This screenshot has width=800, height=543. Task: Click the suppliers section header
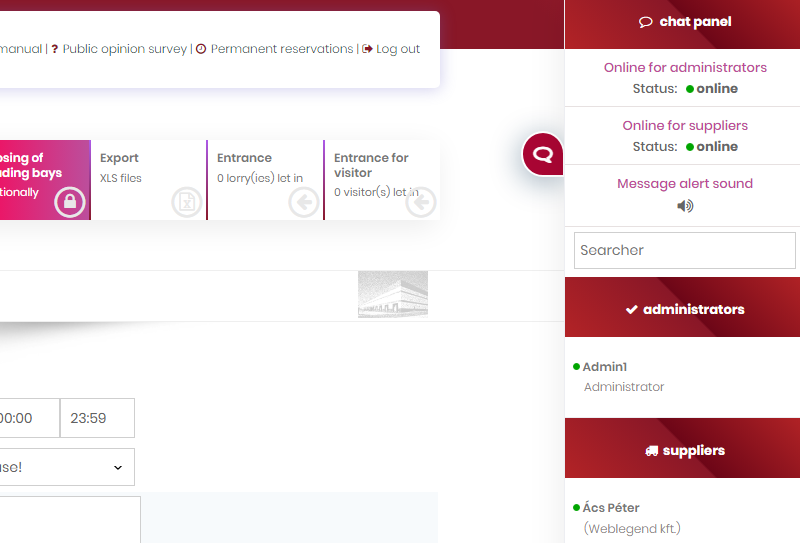point(684,450)
